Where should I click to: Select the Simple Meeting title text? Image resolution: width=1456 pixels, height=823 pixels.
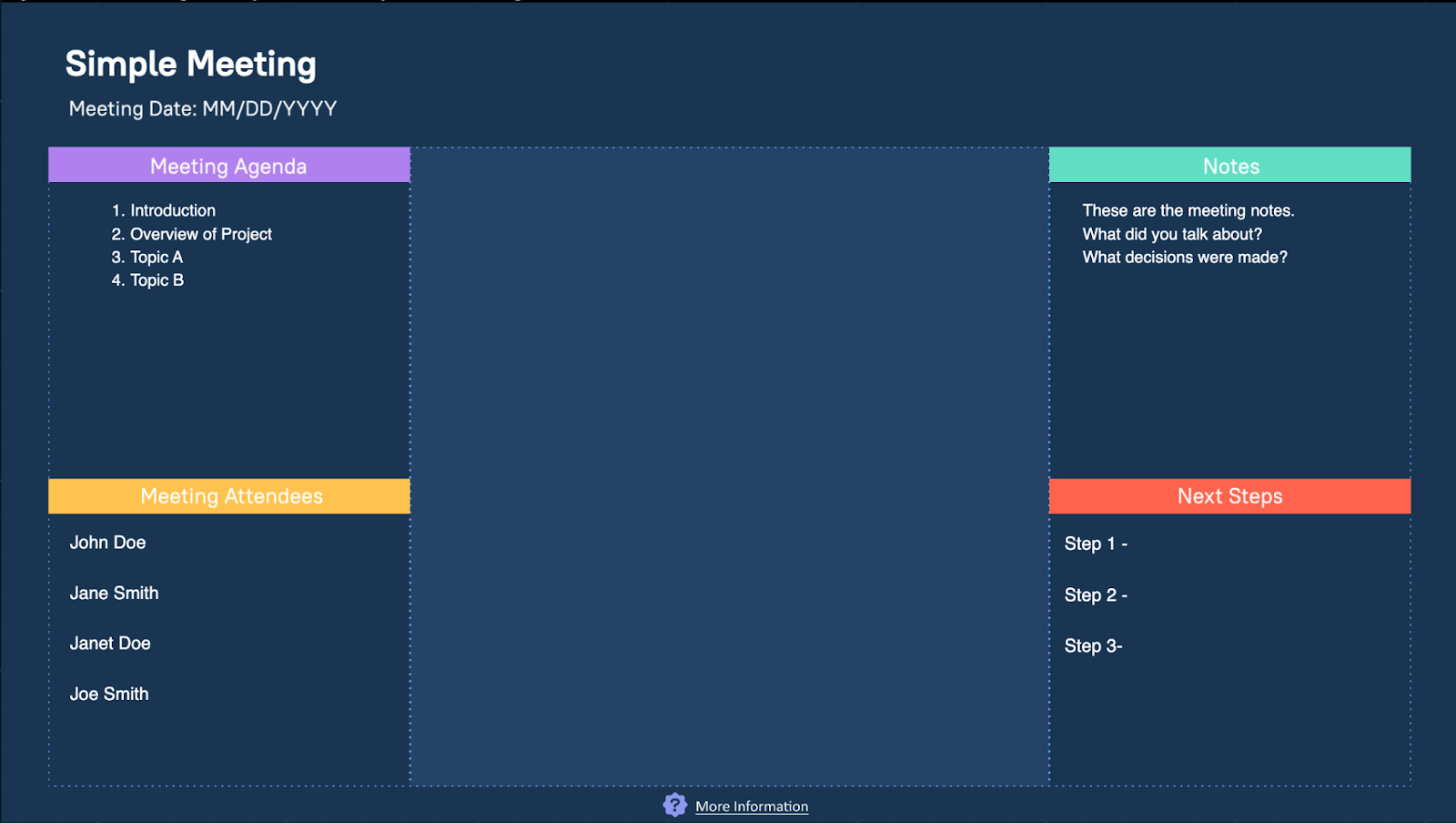point(191,65)
